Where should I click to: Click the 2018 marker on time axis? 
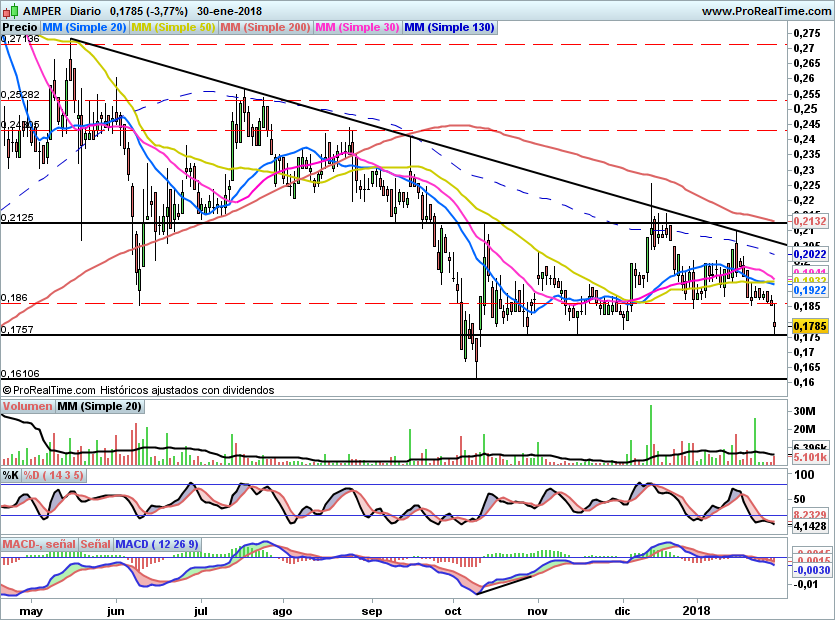pyautogui.click(x=696, y=609)
